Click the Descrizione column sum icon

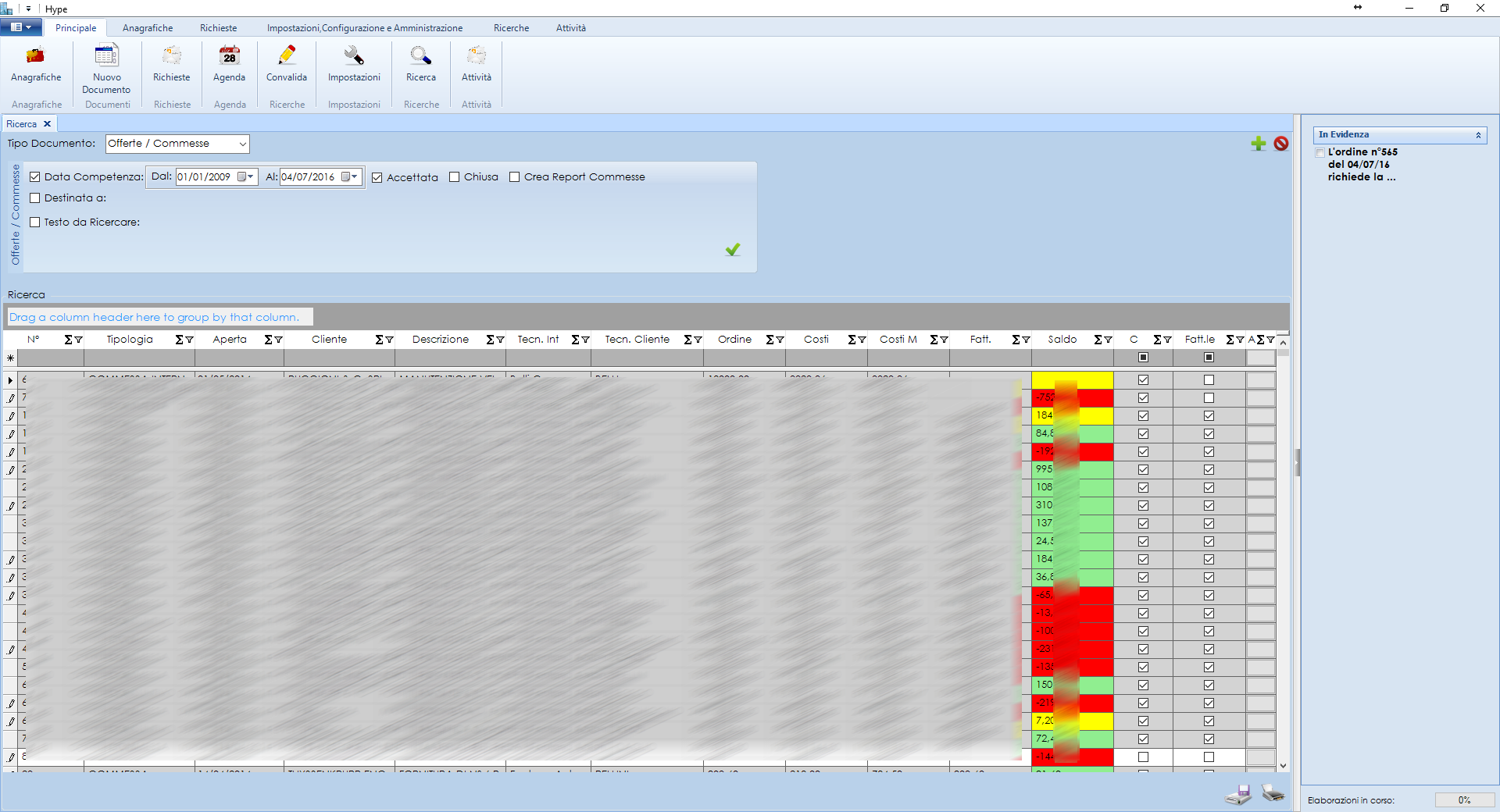tap(491, 340)
